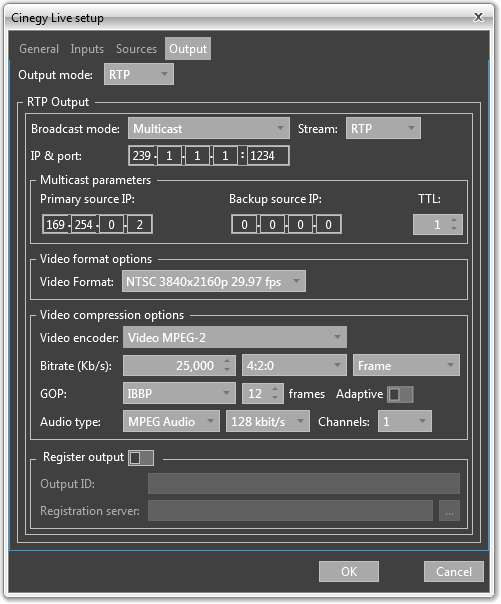Go to the Sources tab

136,49
